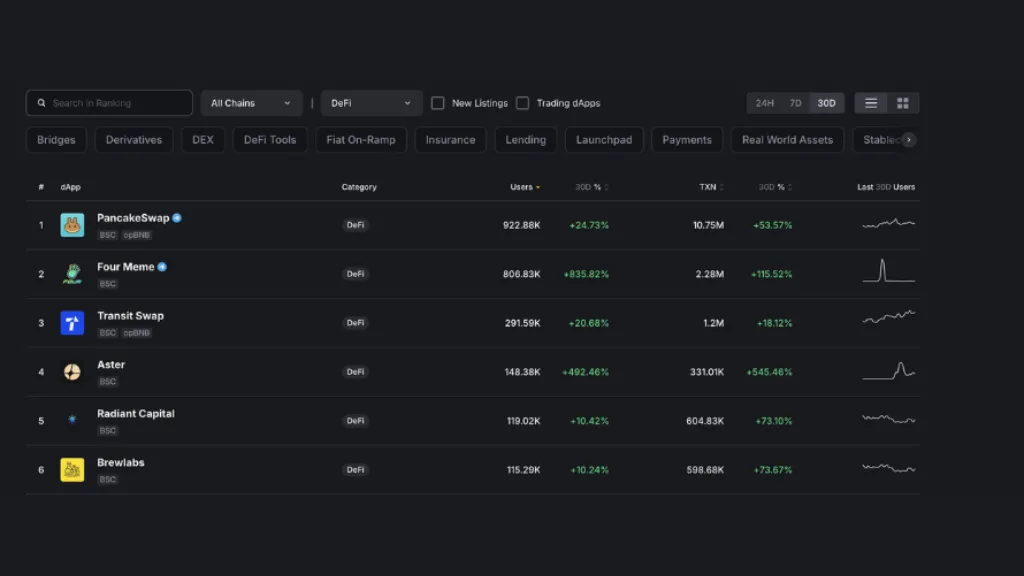This screenshot has width=1024, height=576.
Task: Switch to grid view layout
Action: tap(903, 103)
